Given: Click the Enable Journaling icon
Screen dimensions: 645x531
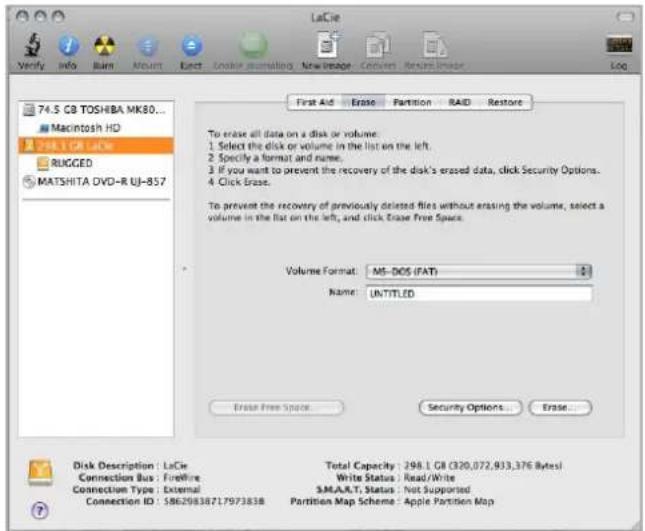Looking at the screenshot, I should coord(253,44).
